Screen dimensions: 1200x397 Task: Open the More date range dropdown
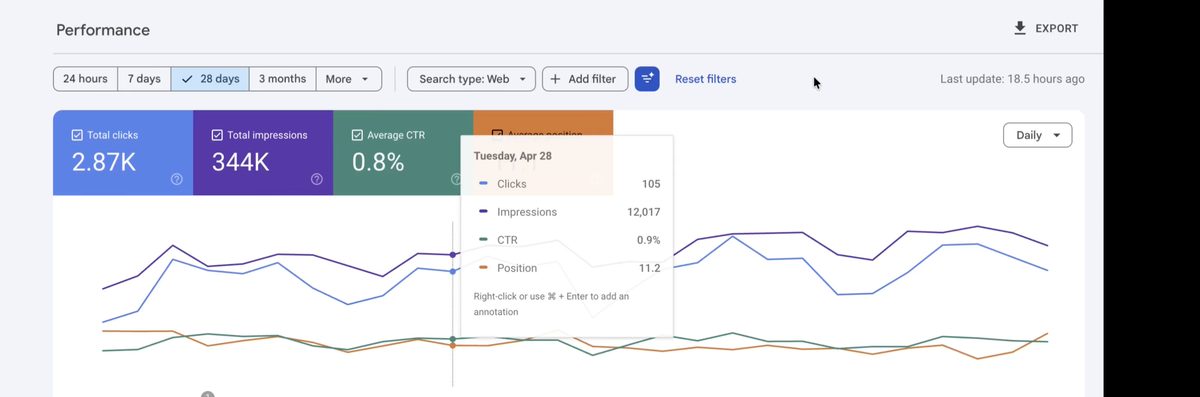[349, 79]
